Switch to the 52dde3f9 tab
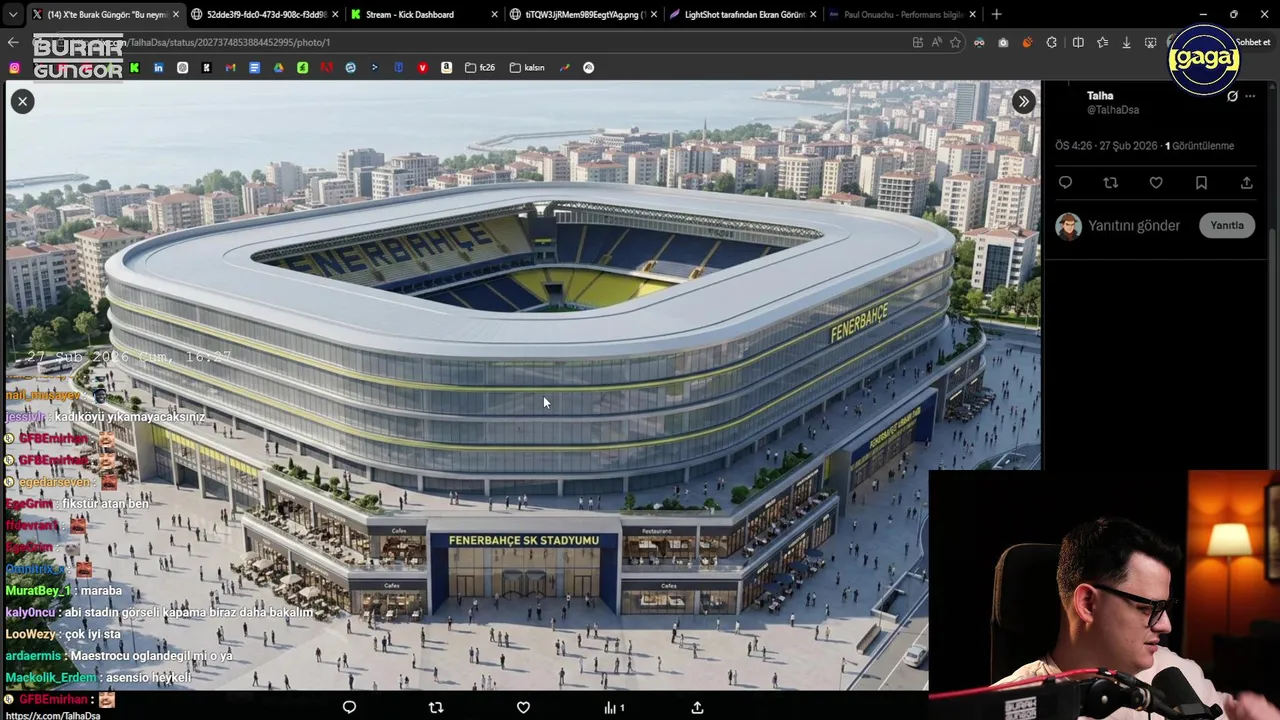1280x720 pixels. tap(264, 15)
